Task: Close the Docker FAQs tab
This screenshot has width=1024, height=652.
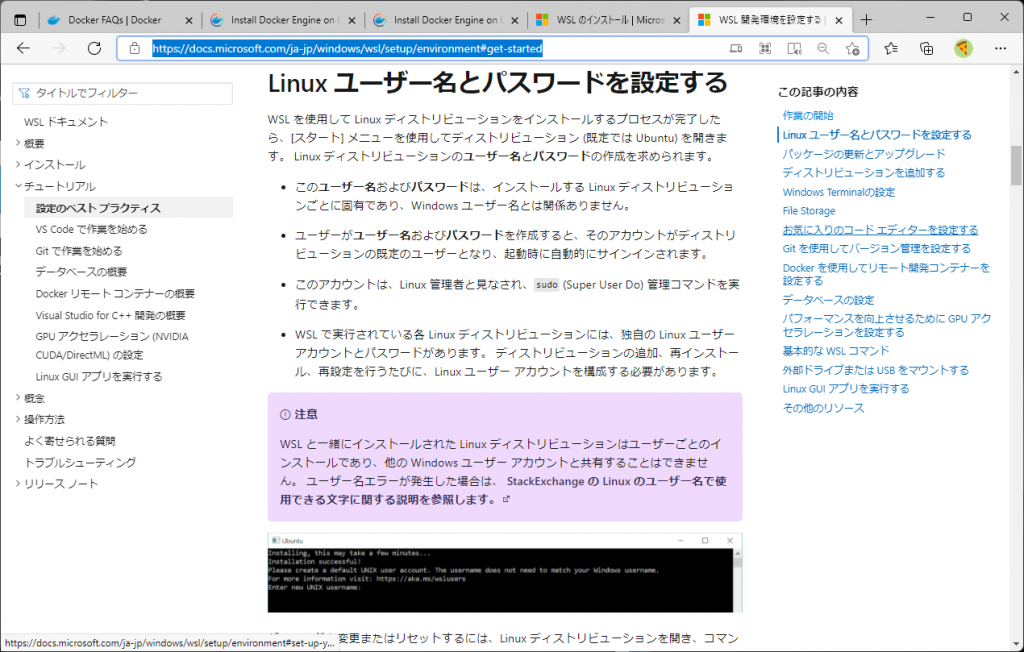Action: coord(189,20)
